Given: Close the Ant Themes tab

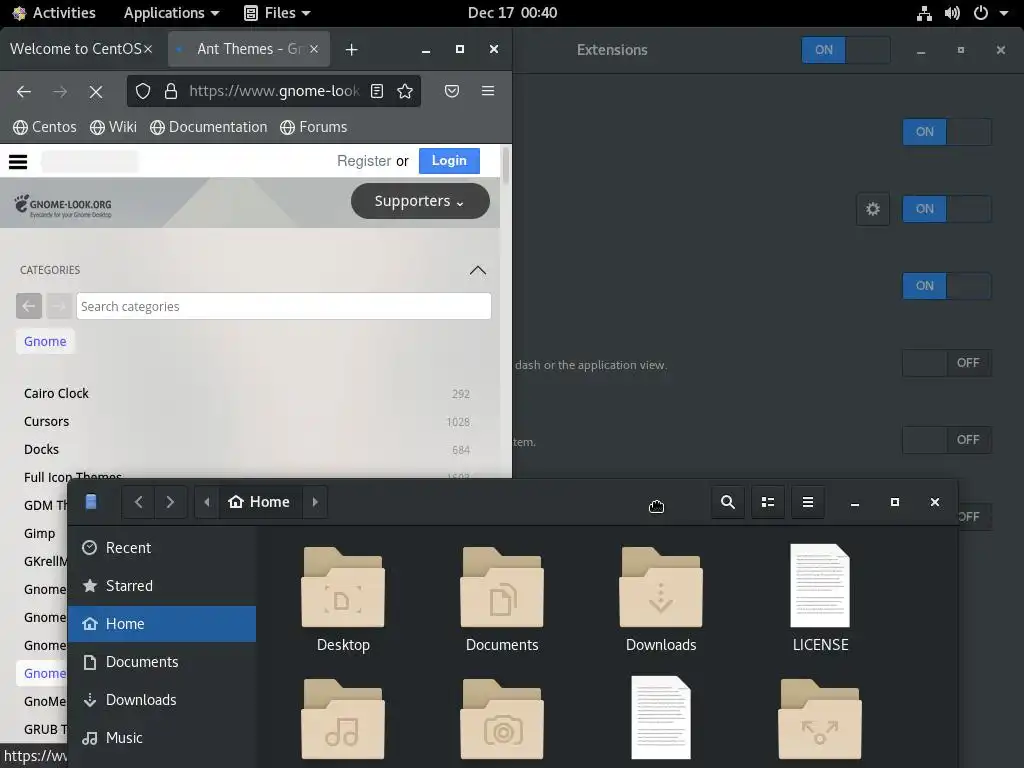Looking at the screenshot, I should click(314, 49).
